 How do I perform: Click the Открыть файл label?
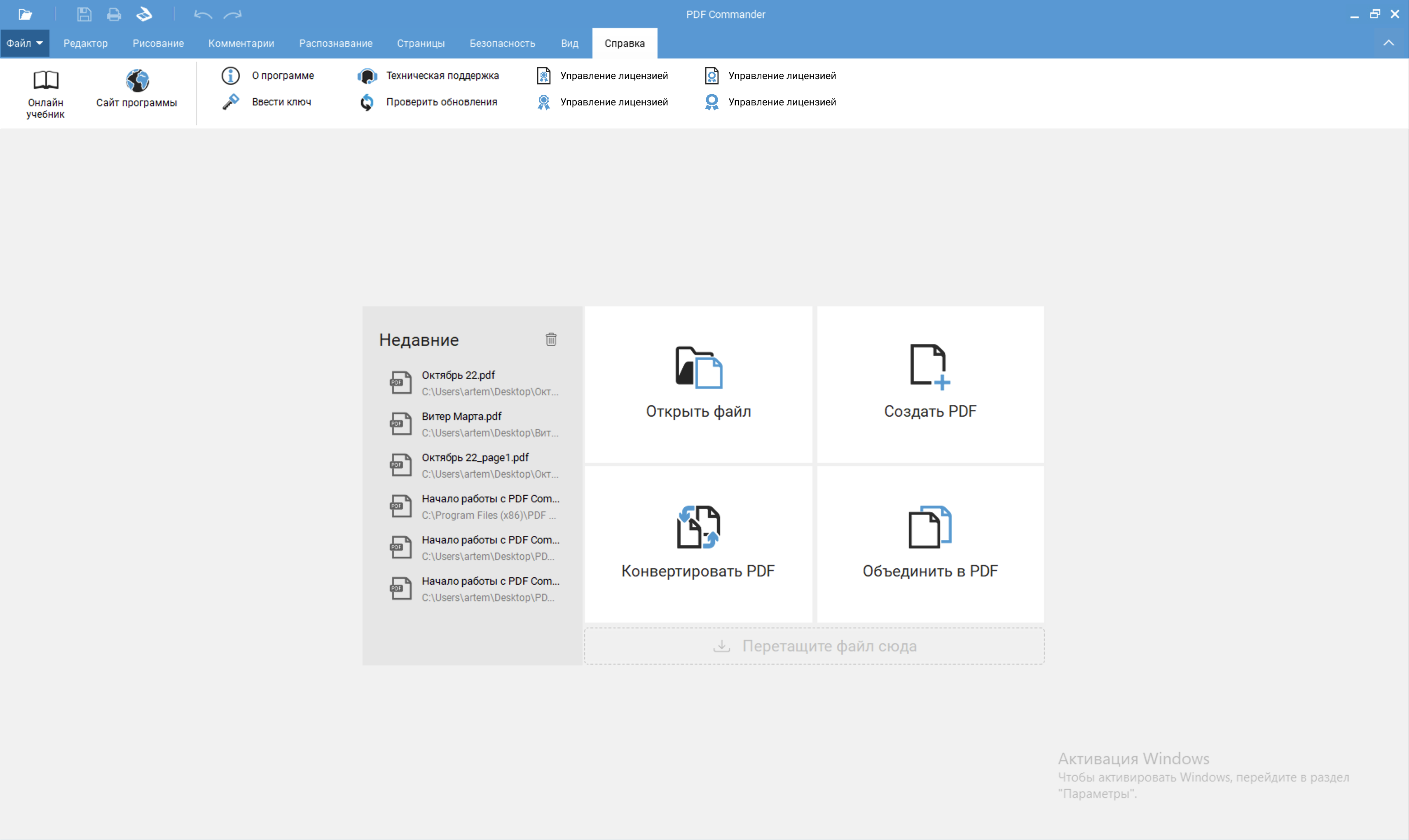point(698,411)
